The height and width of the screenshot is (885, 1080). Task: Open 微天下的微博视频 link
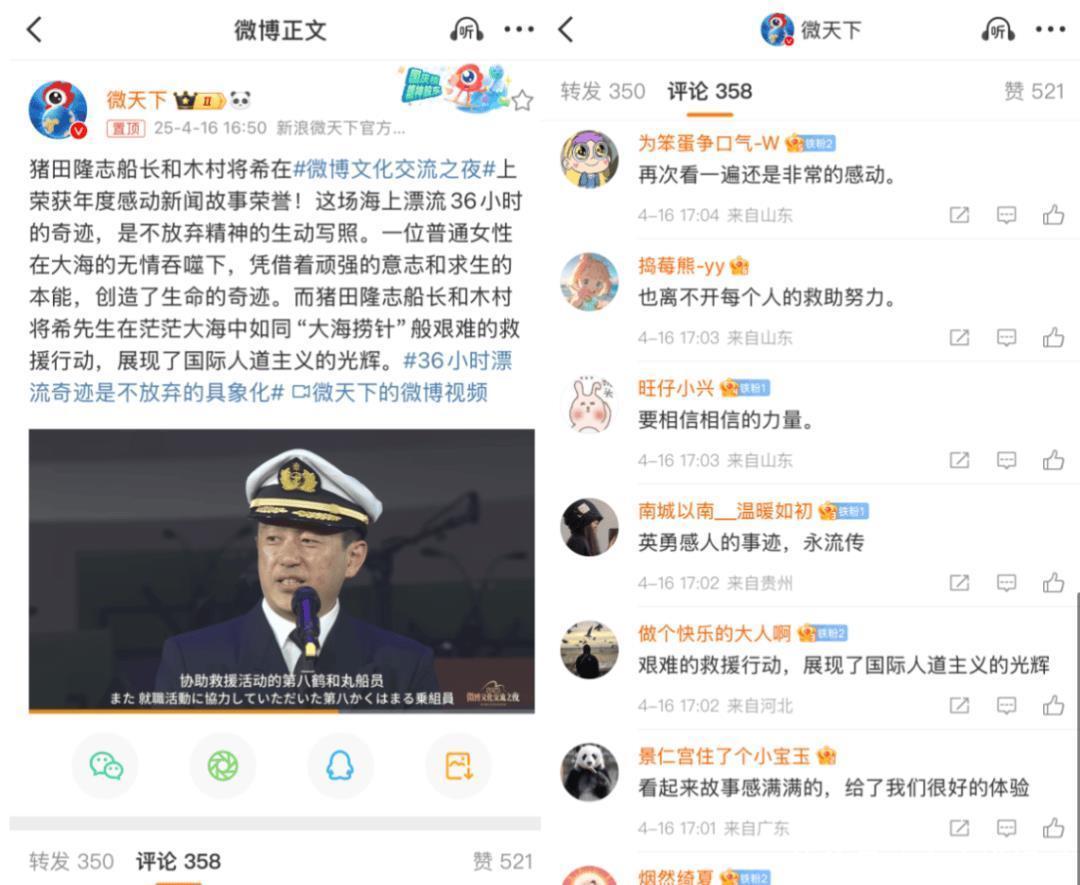[x=390, y=393]
